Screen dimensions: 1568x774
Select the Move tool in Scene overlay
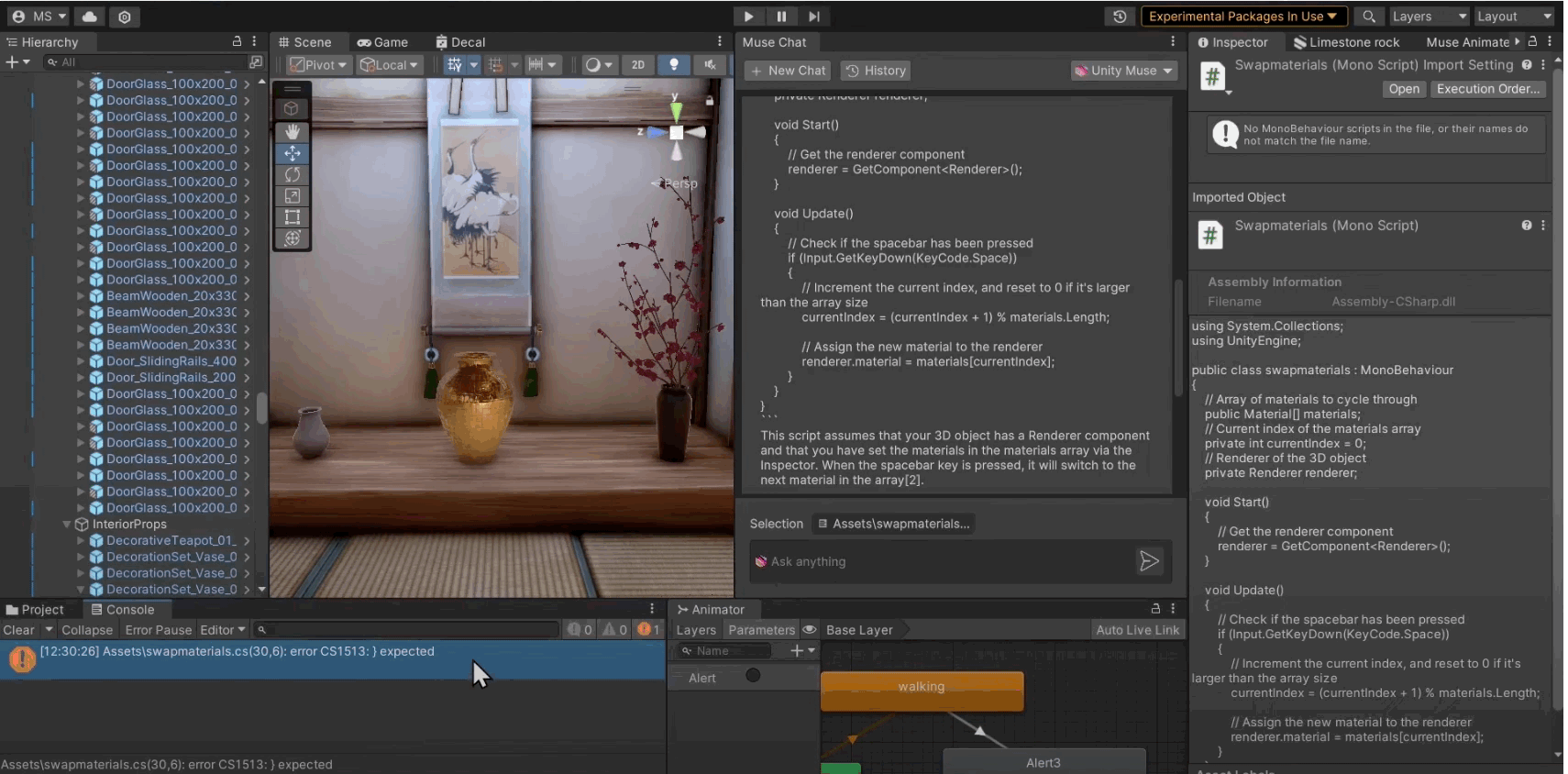click(x=293, y=153)
